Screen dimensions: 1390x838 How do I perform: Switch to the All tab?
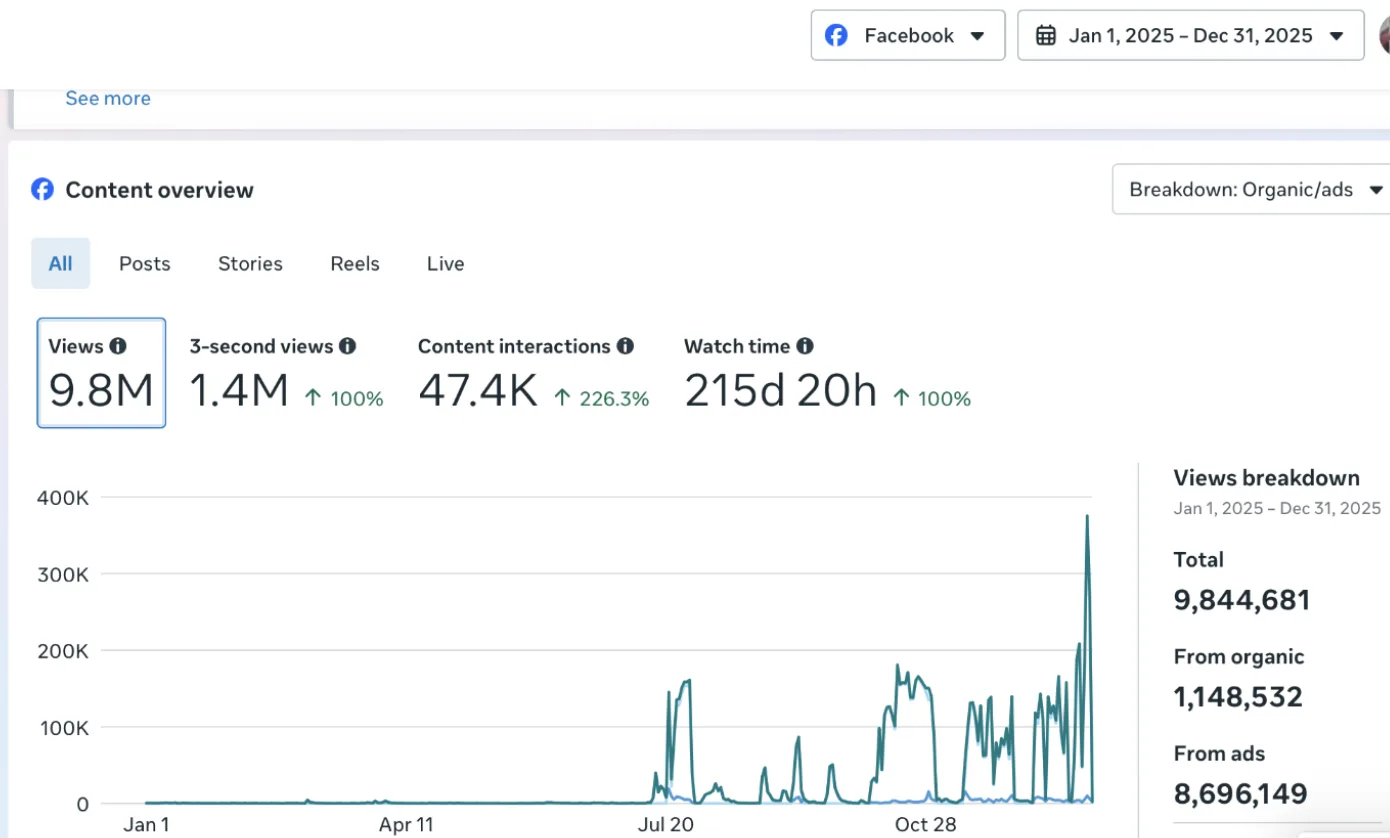tap(60, 263)
